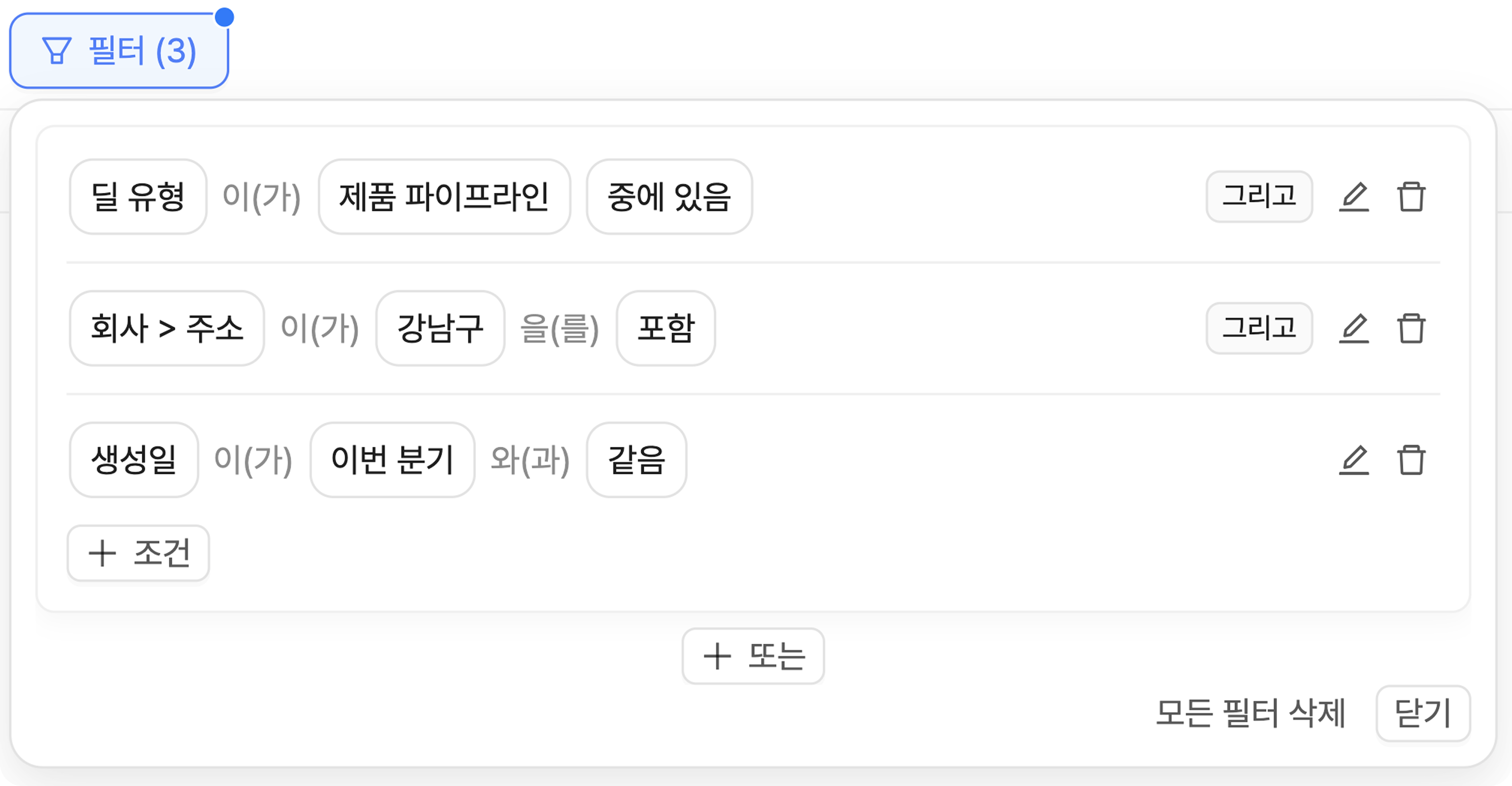Select the 회사 > 주소 field chip
Viewport: 1512px width, 786px height.
tap(167, 328)
